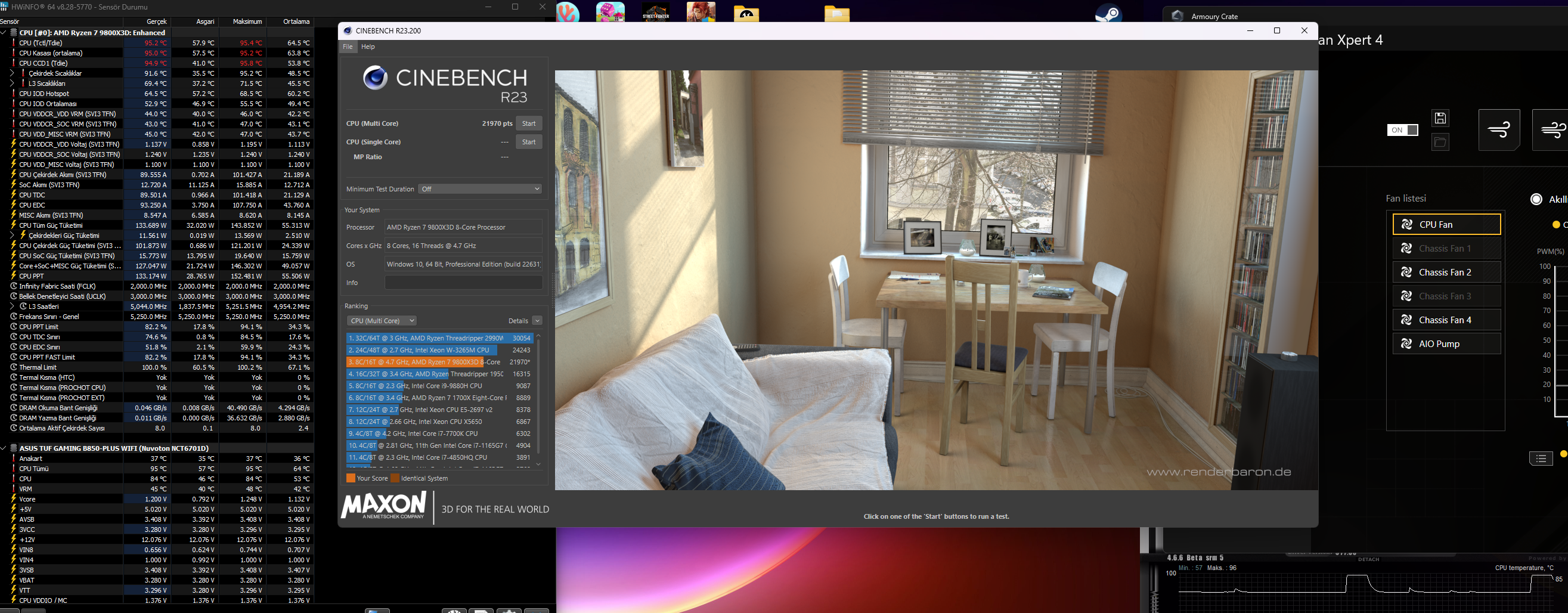Collapse the ASUS TUF GAMING B850-PLUS sensor group

[4, 448]
